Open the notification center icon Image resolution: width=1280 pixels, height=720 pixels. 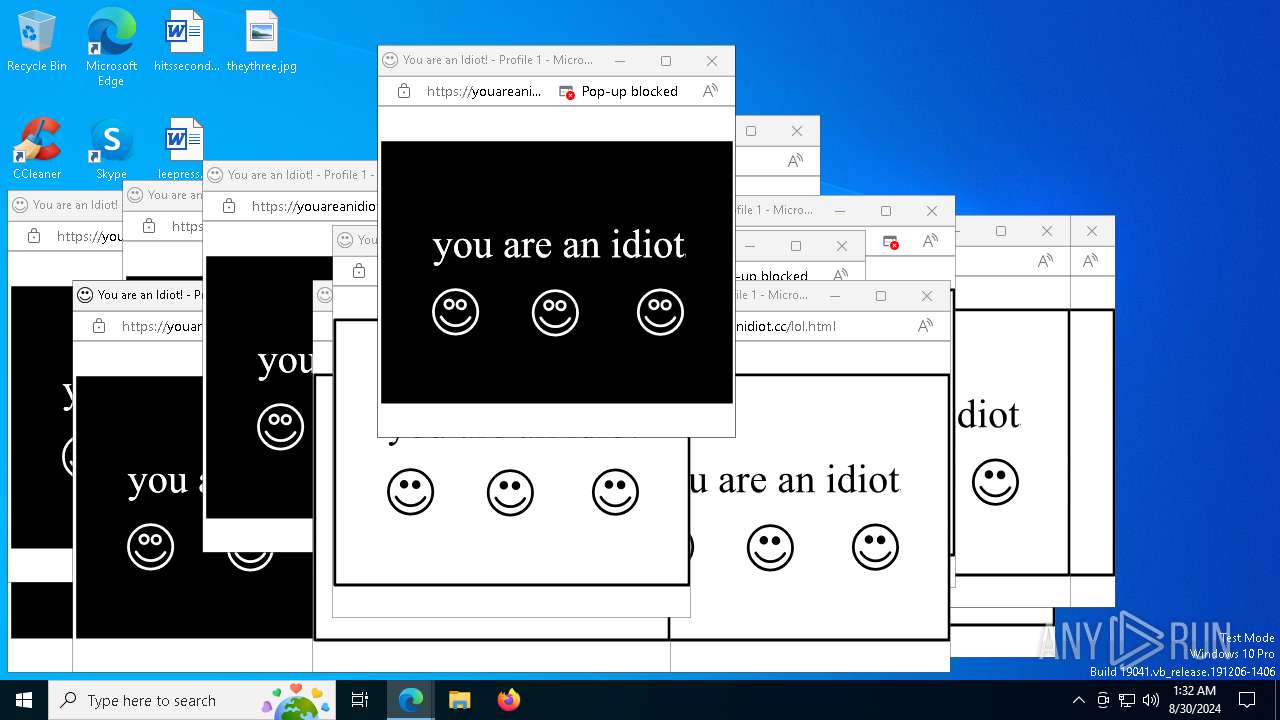click(x=1247, y=700)
